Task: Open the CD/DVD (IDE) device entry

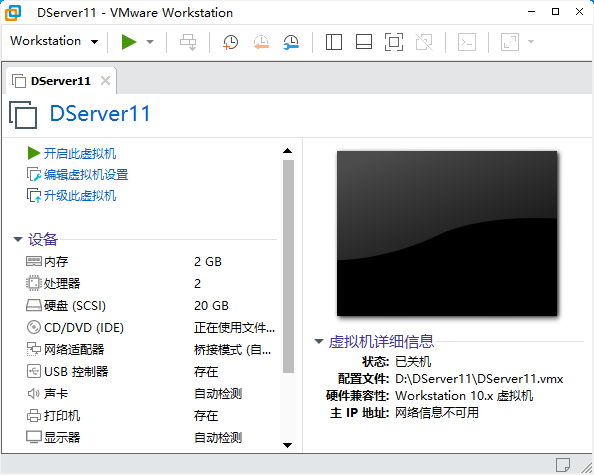Action: pyautogui.click(x=151, y=327)
